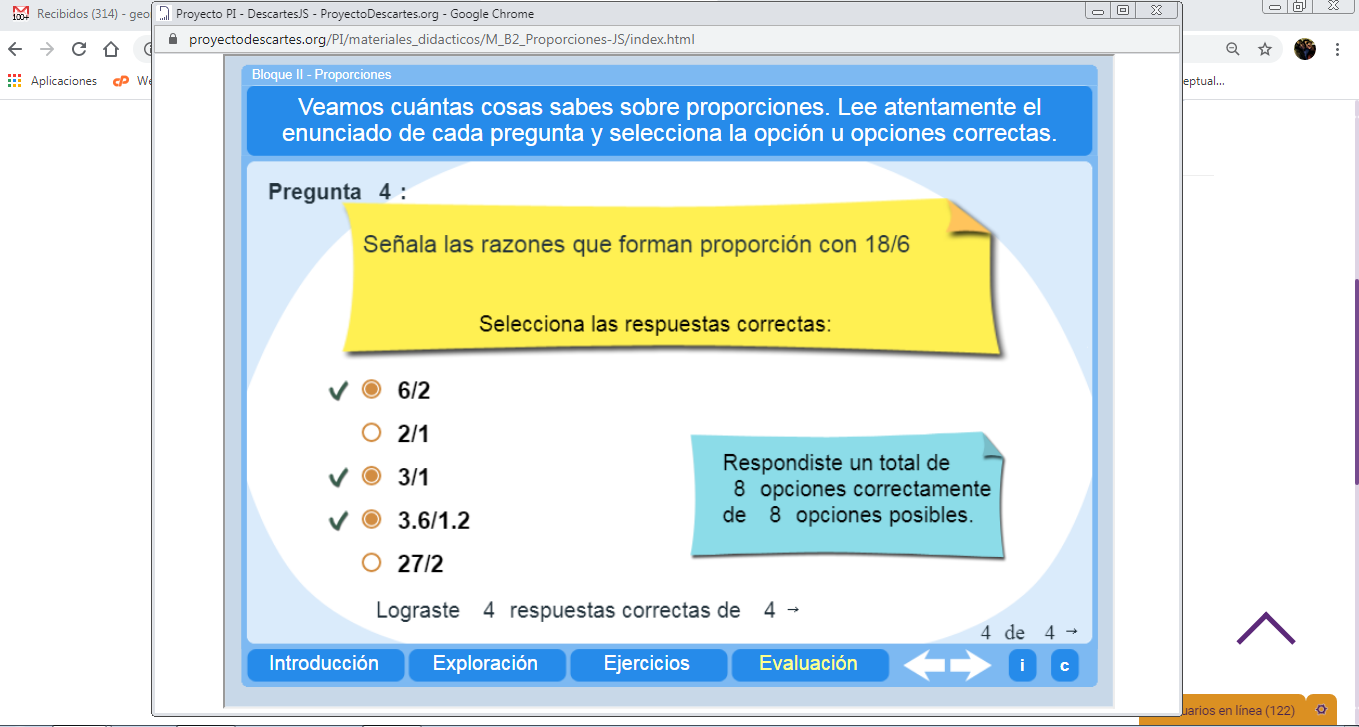This screenshot has width=1359, height=727.
Task: Click back arrow in background Chrome window
Action: point(16,49)
